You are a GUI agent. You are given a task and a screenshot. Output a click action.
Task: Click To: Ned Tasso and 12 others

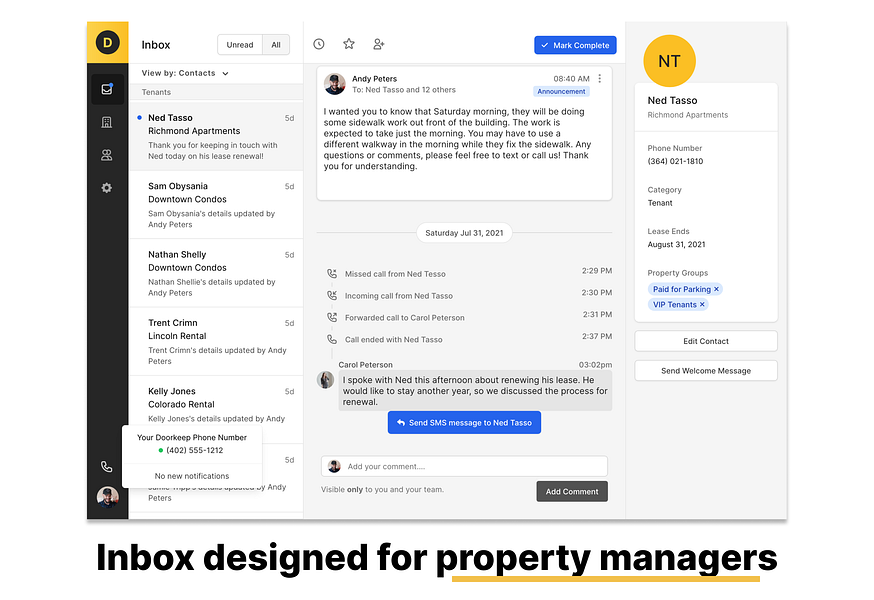coord(404,90)
